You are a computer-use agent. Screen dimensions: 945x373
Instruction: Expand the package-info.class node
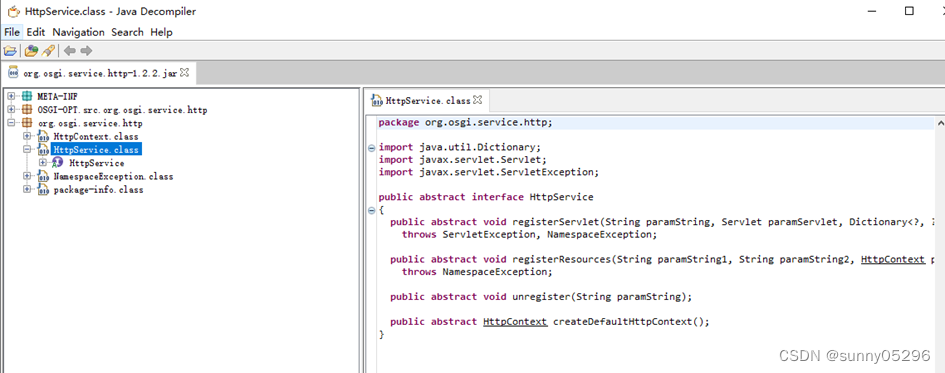tap(27, 190)
